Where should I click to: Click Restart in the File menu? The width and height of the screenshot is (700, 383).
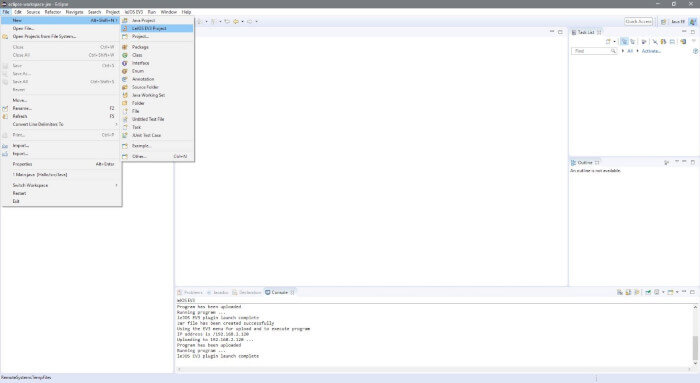(61, 193)
